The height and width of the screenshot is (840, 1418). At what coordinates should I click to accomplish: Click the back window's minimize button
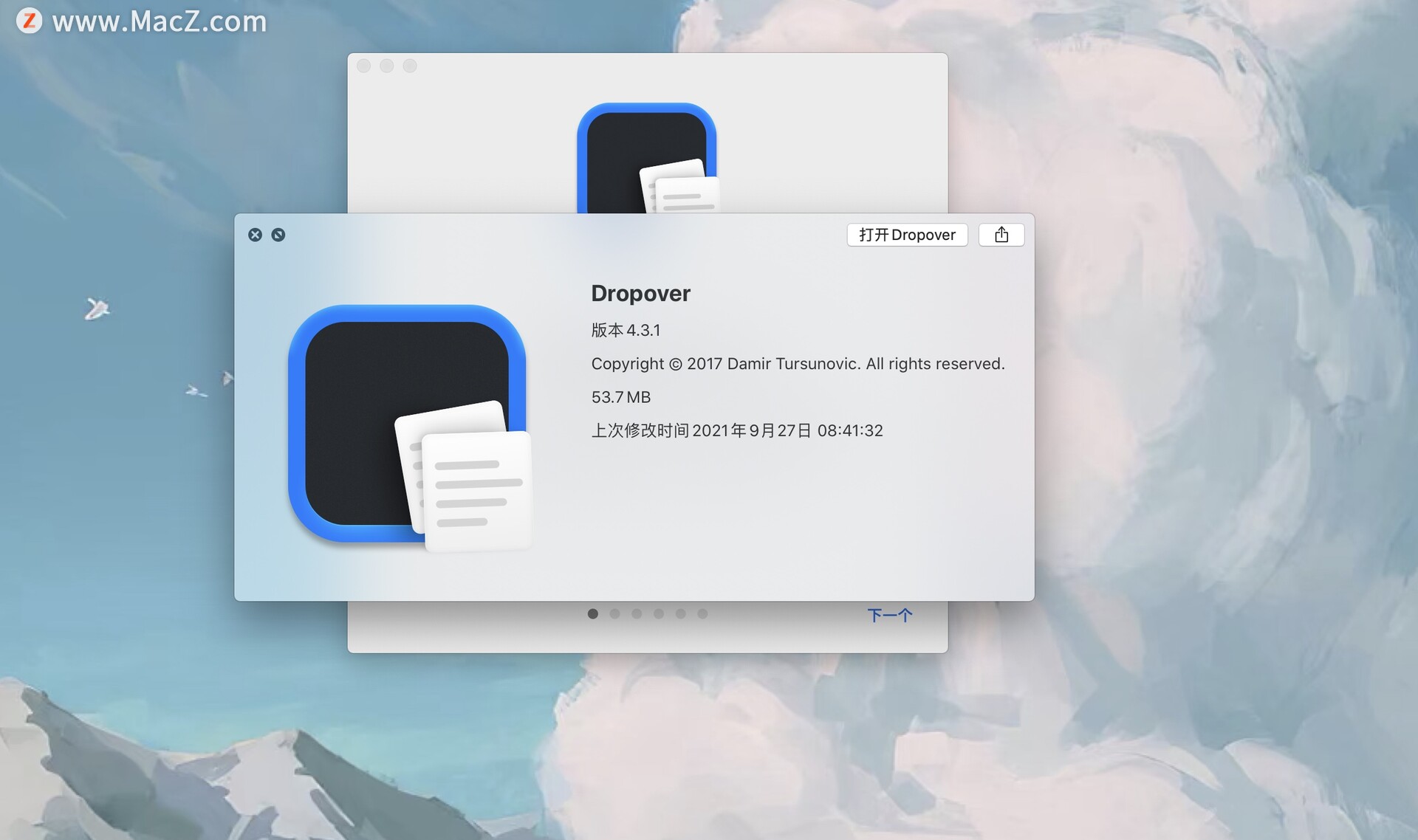pos(386,66)
